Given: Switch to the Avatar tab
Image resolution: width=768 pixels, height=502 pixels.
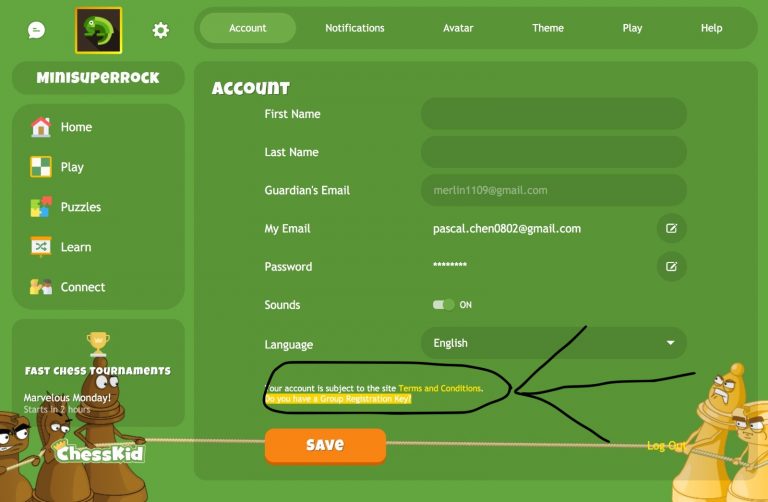Looking at the screenshot, I should tap(458, 28).
